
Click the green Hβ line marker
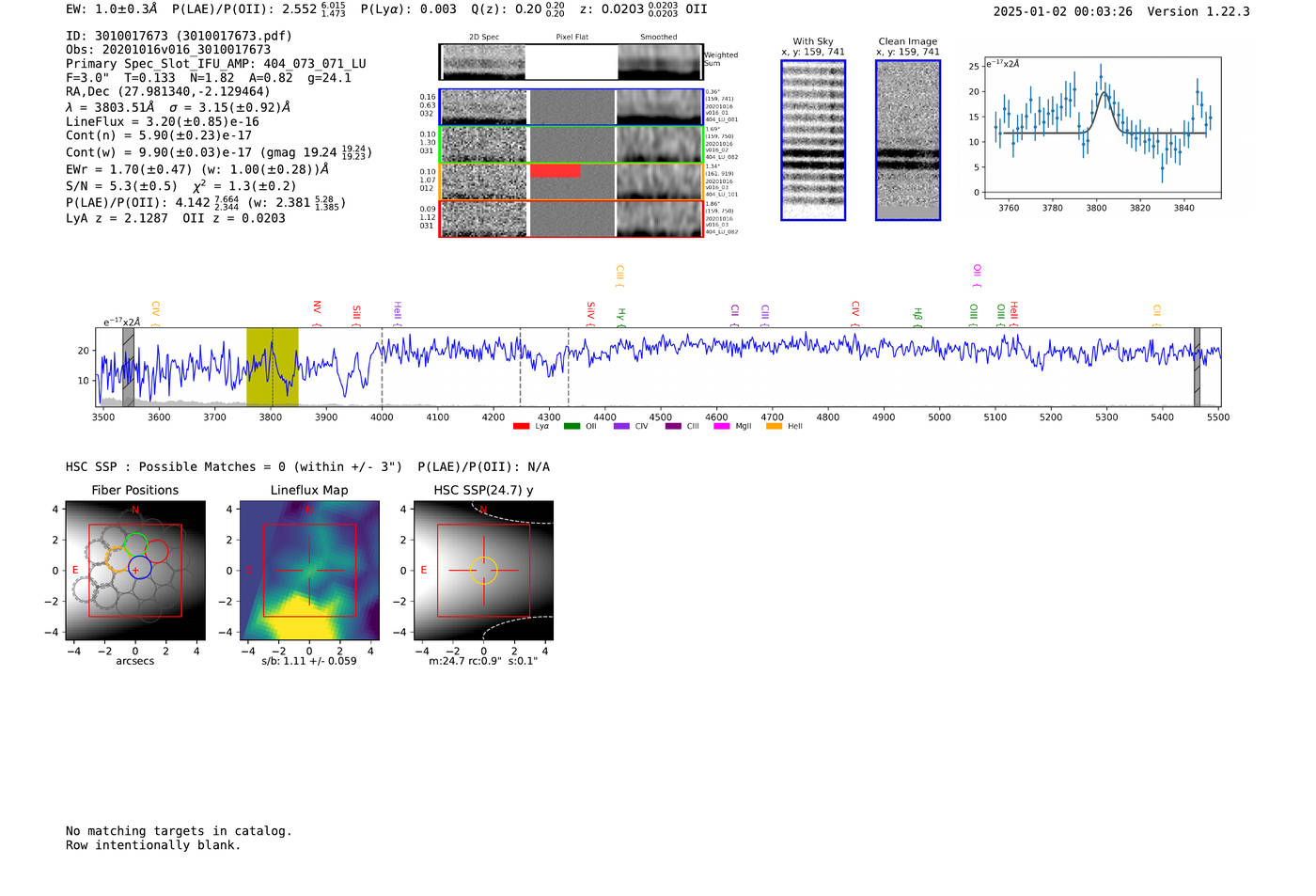(917, 317)
